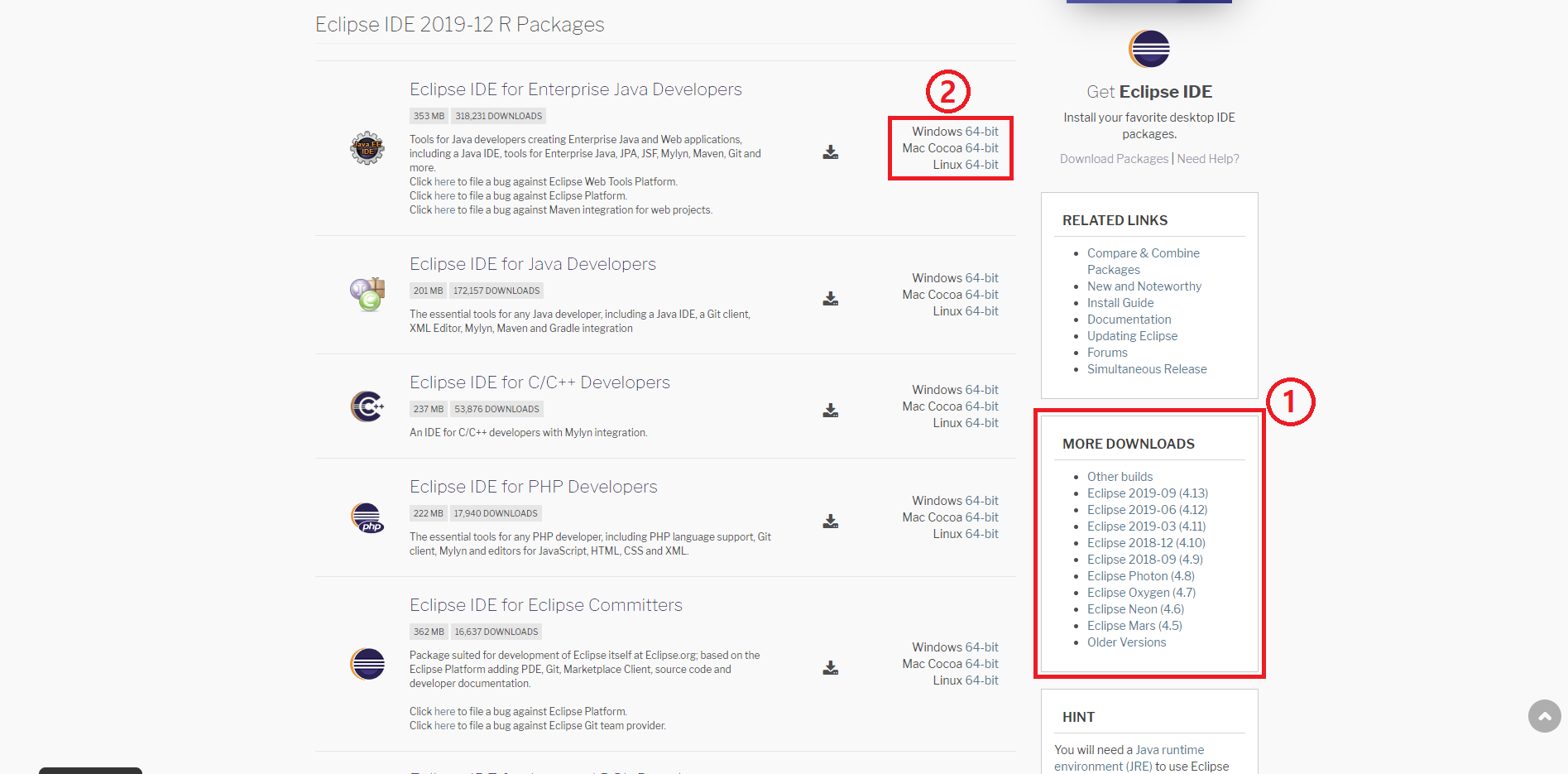
Task: Click the download icon for PHP Developers package
Action: [x=831, y=522]
